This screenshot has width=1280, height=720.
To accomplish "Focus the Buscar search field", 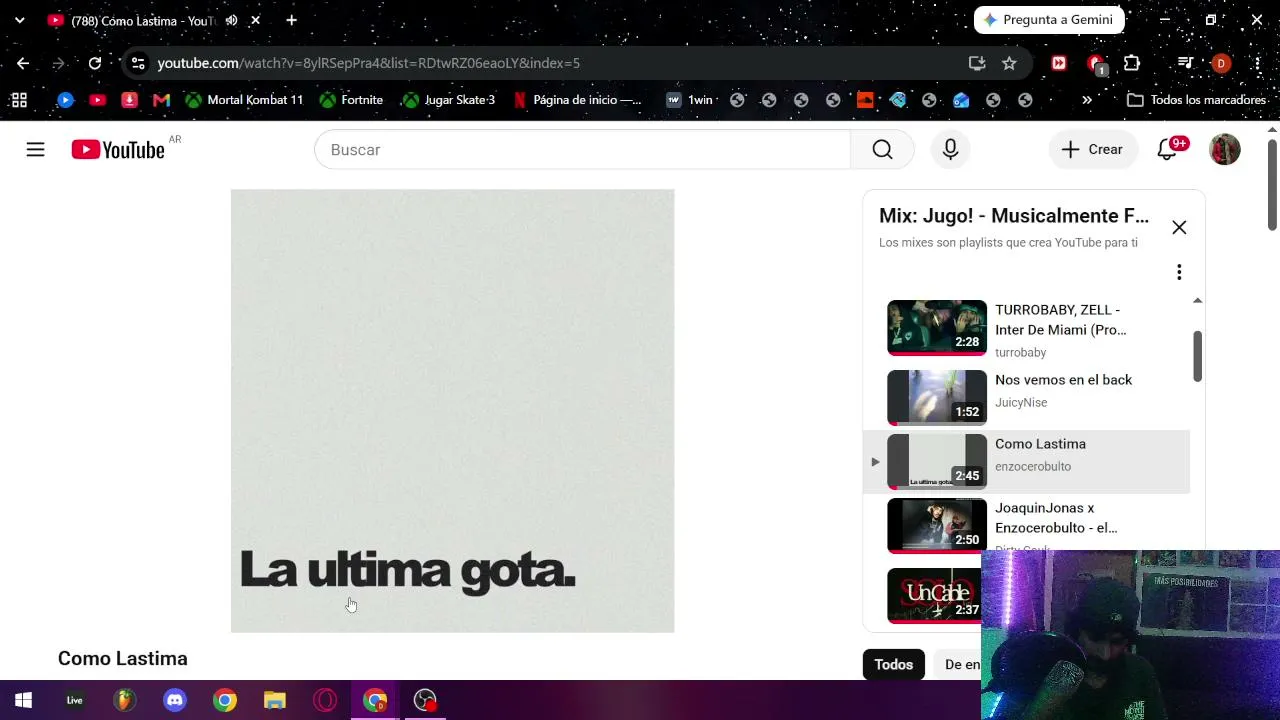I will (582, 150).
